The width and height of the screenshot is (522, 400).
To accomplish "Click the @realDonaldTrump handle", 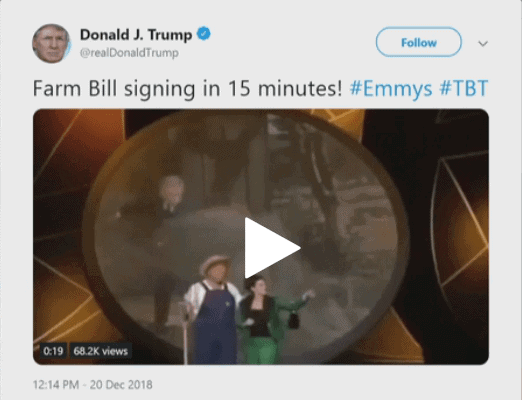I will pos(129,53).
